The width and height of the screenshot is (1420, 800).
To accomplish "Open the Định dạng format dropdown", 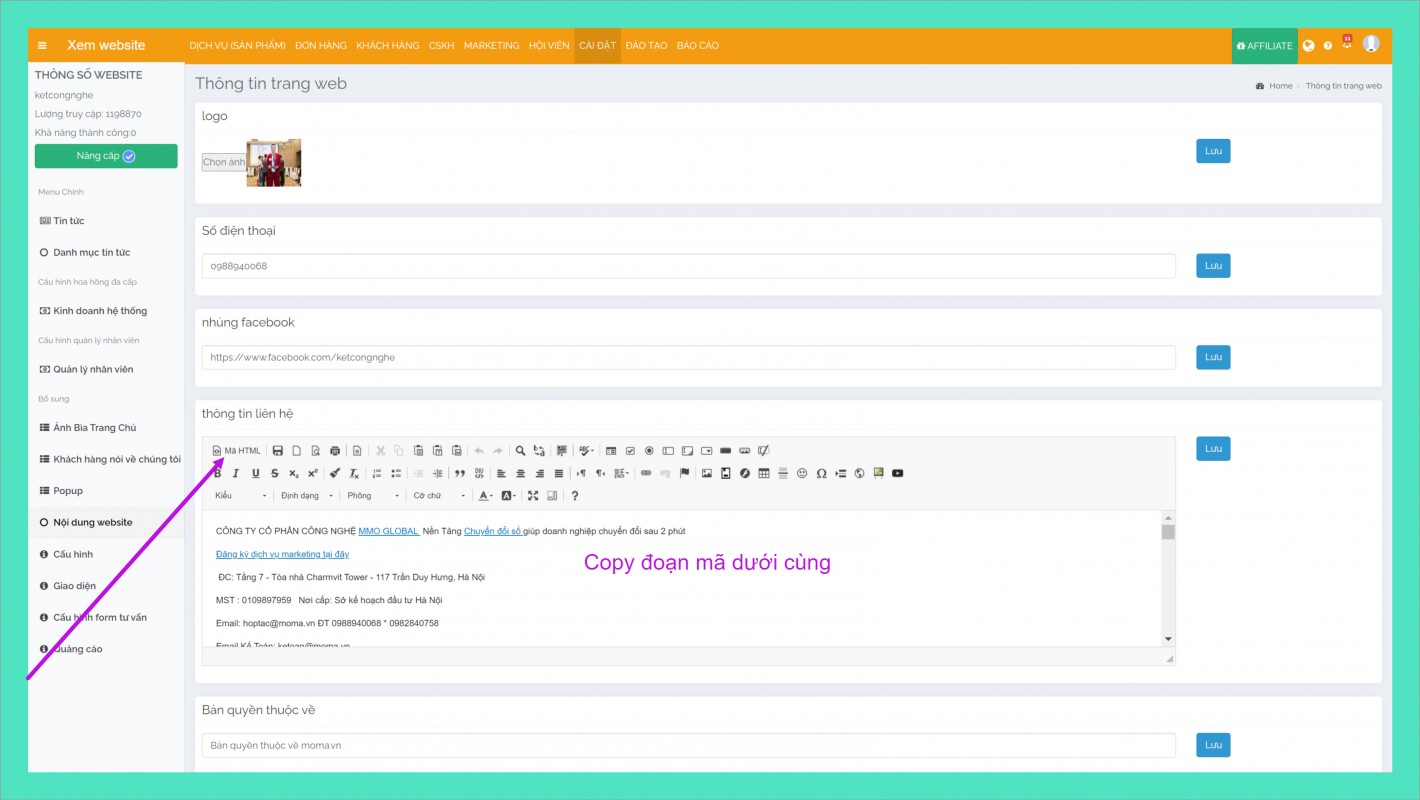I will coord(307,496).
